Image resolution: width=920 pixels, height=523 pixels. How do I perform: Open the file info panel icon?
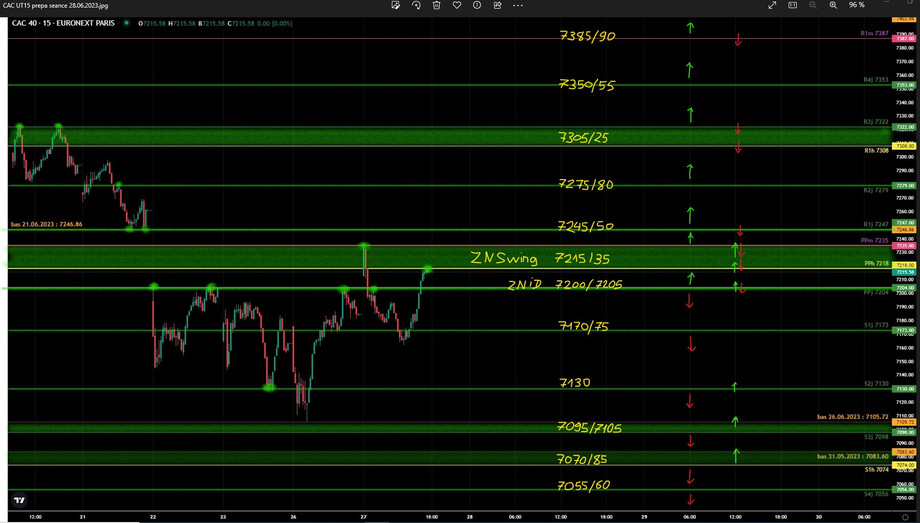pos(477,6)
